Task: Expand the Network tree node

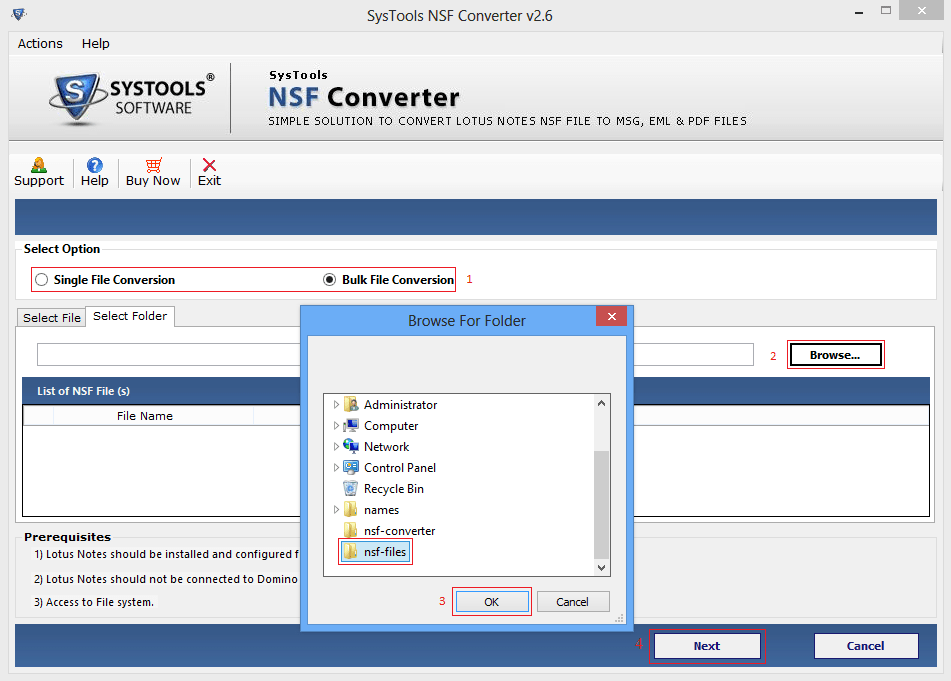Action: [x=336, y=446]
